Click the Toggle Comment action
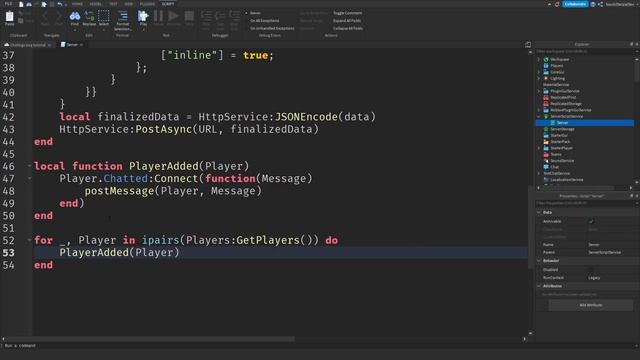Image resolution: width=640 pixels, height=360 pixels. pyautogui.click(x=347, y=13)
